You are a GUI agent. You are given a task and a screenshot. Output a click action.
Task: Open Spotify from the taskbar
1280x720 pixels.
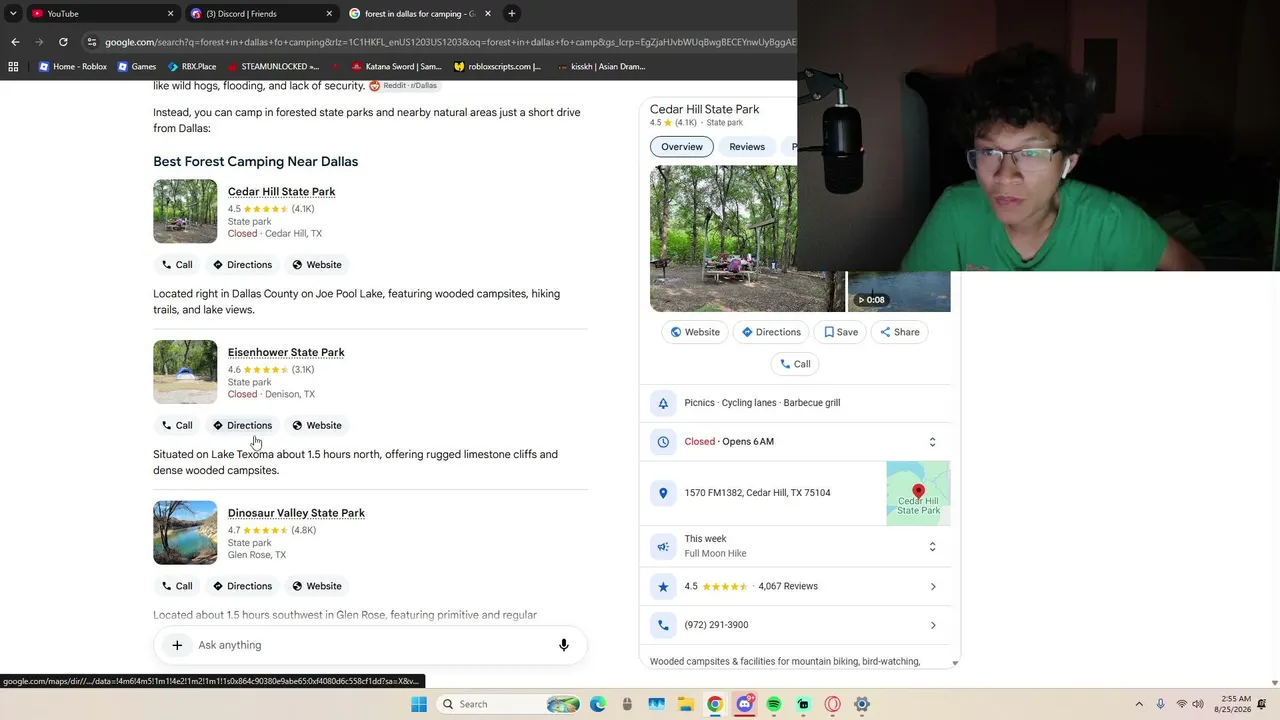(774, 704)
